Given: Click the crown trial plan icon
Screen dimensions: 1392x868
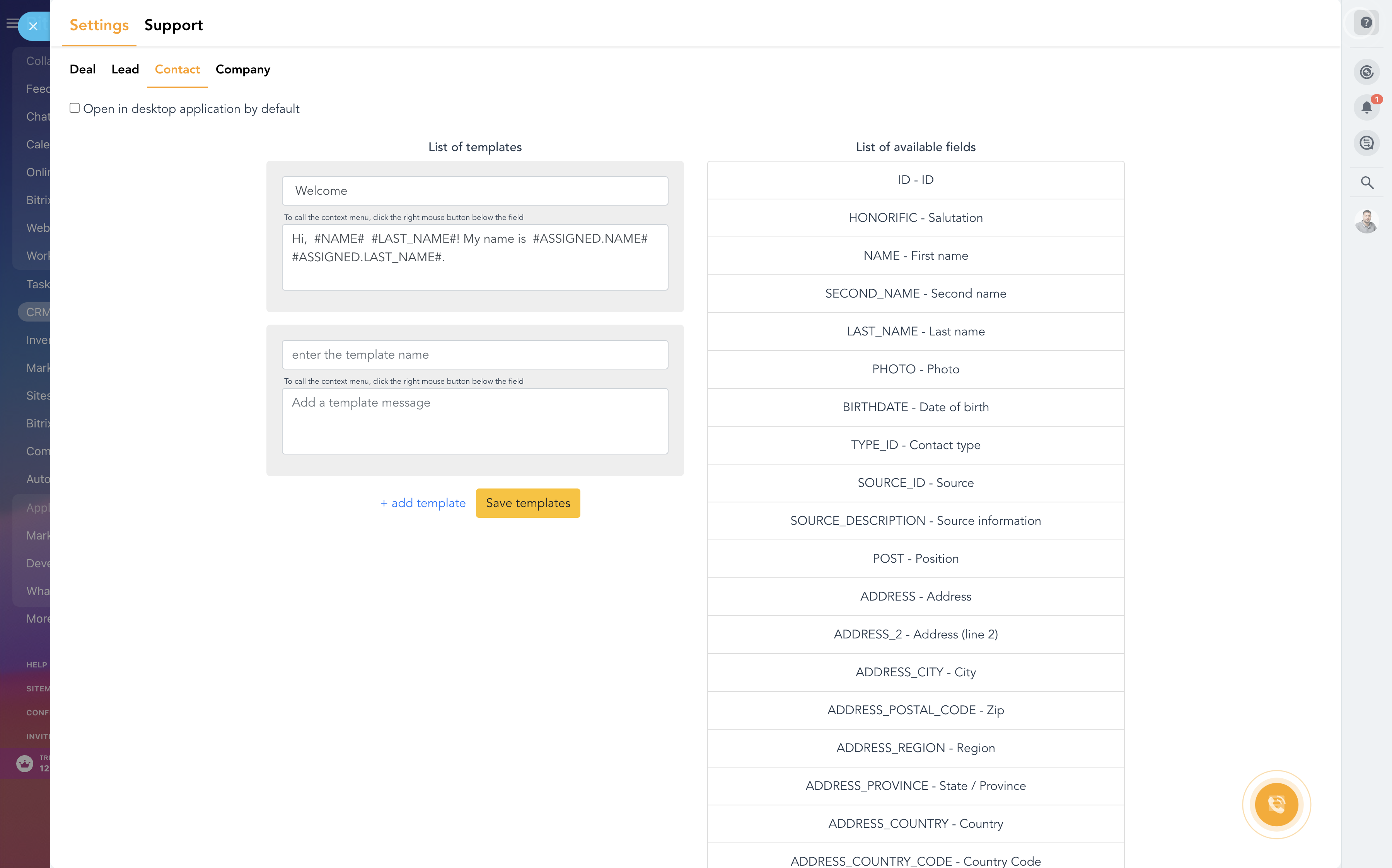Looking at the screenshot, I should [x=25, y=763].
